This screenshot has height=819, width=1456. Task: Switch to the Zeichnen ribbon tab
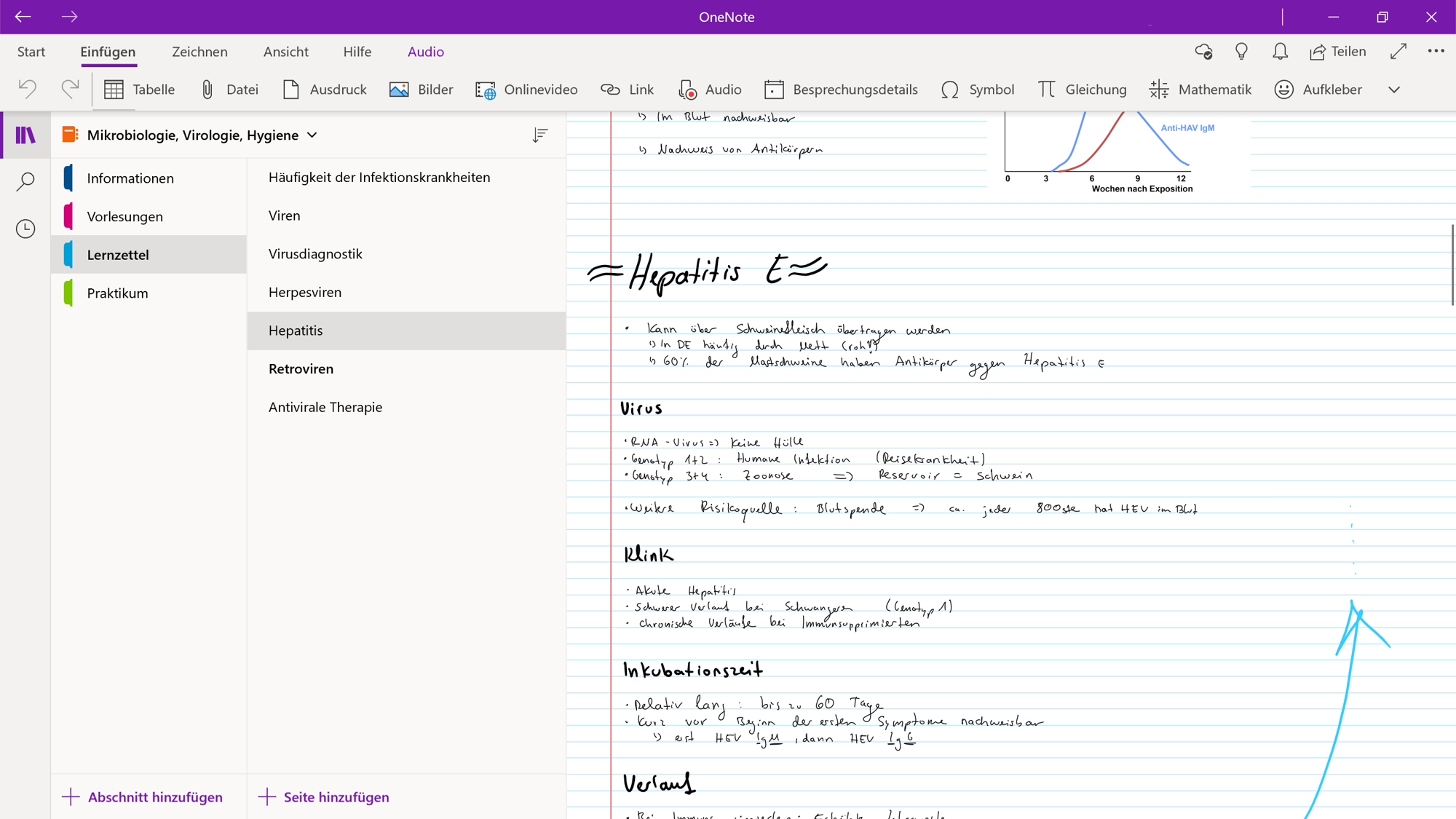click(199, 52)
